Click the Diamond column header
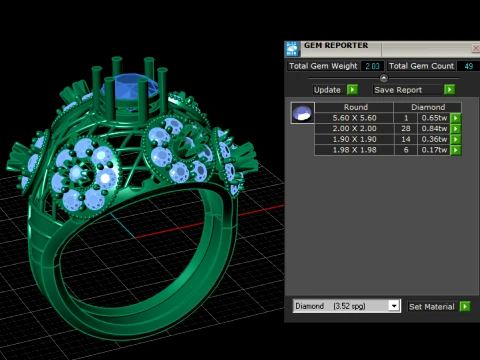 pyautogui.click(x=428, y=107)
